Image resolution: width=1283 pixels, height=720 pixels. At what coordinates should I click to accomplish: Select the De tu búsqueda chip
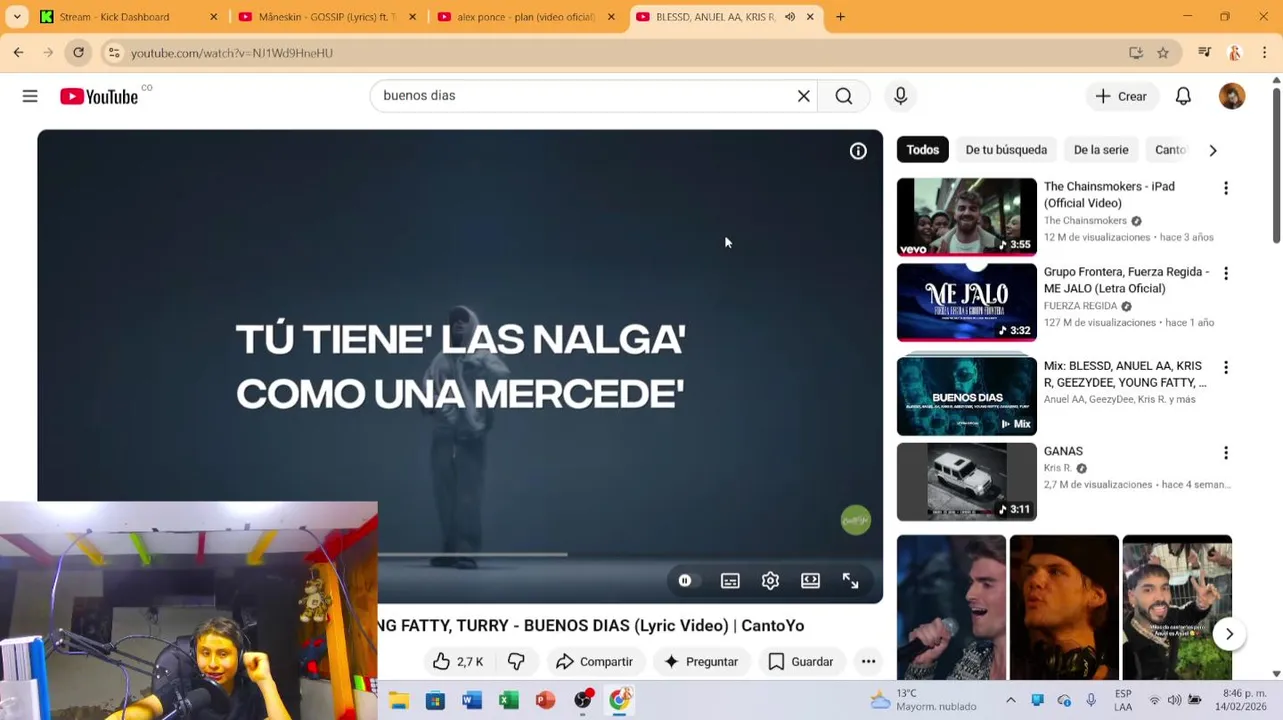click(1006, 150)
